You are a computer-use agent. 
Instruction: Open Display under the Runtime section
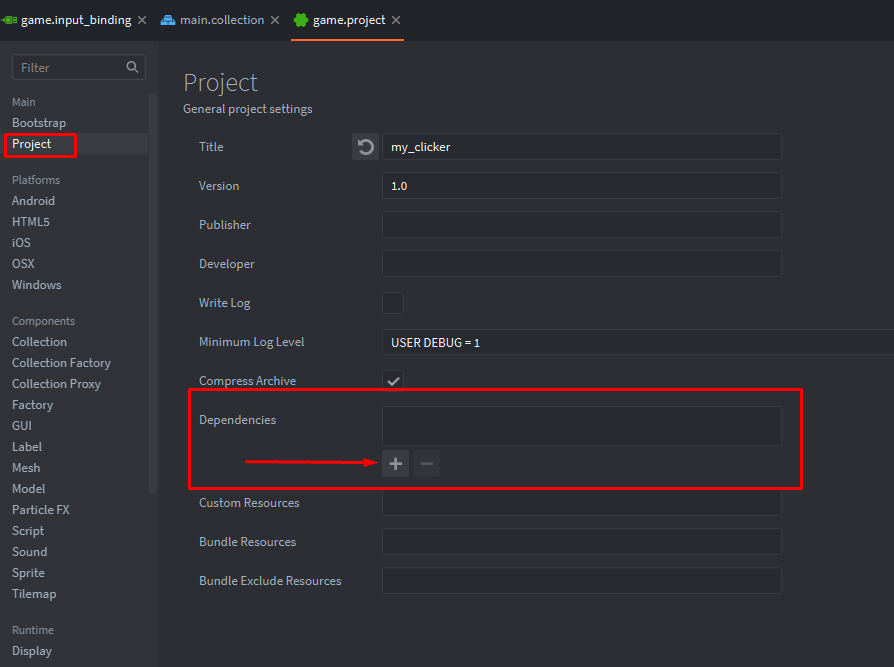coord(32,651)
